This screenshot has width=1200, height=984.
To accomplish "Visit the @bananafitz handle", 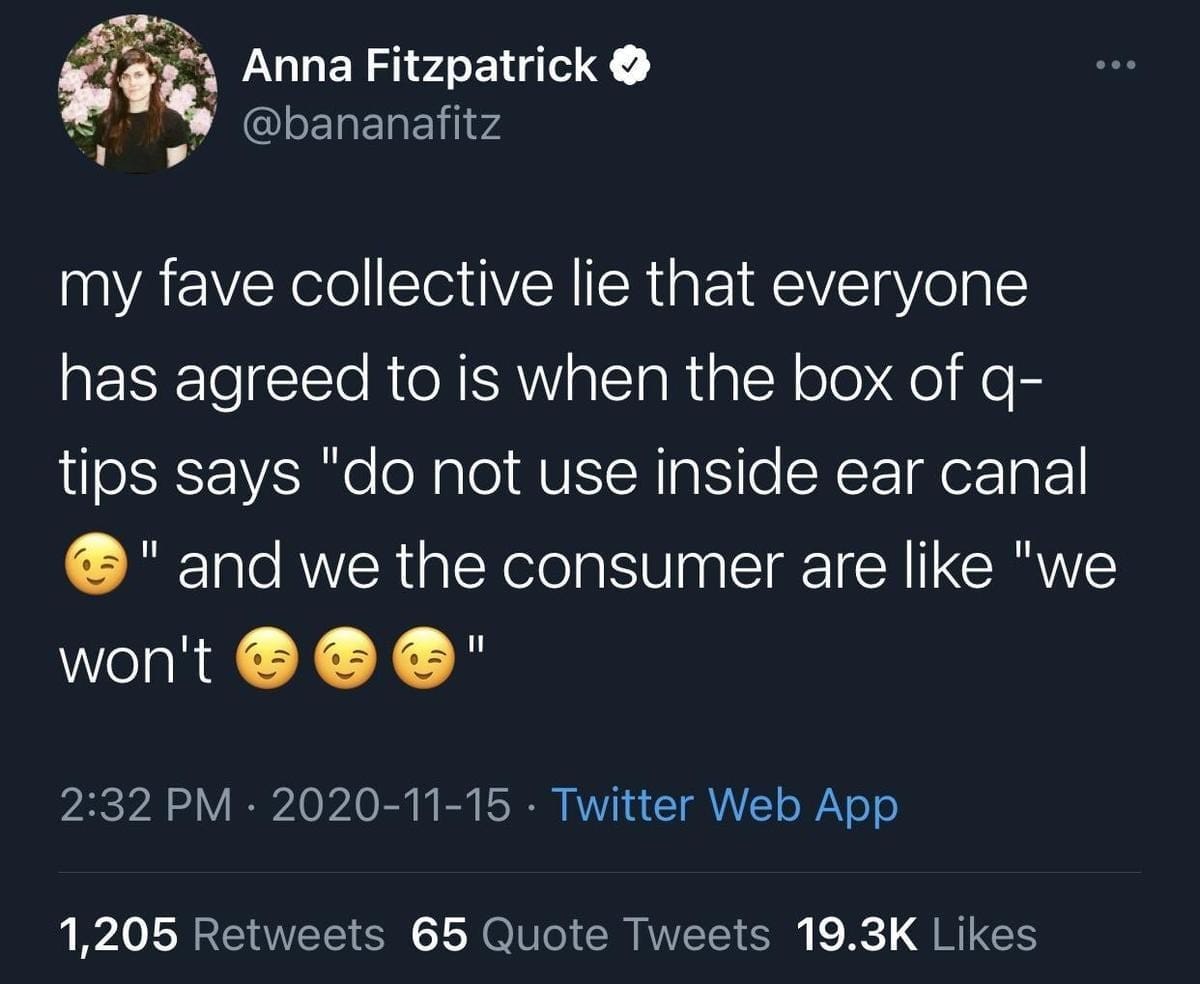I will 371,124.
